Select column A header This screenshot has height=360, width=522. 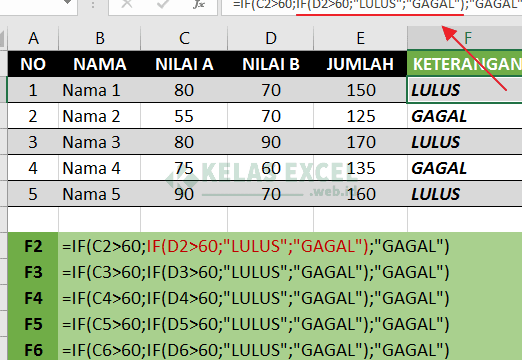(33, 38)
